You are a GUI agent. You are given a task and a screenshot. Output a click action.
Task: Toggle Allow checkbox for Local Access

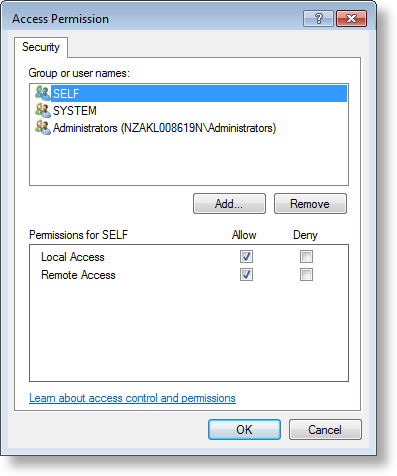point(246,257)
